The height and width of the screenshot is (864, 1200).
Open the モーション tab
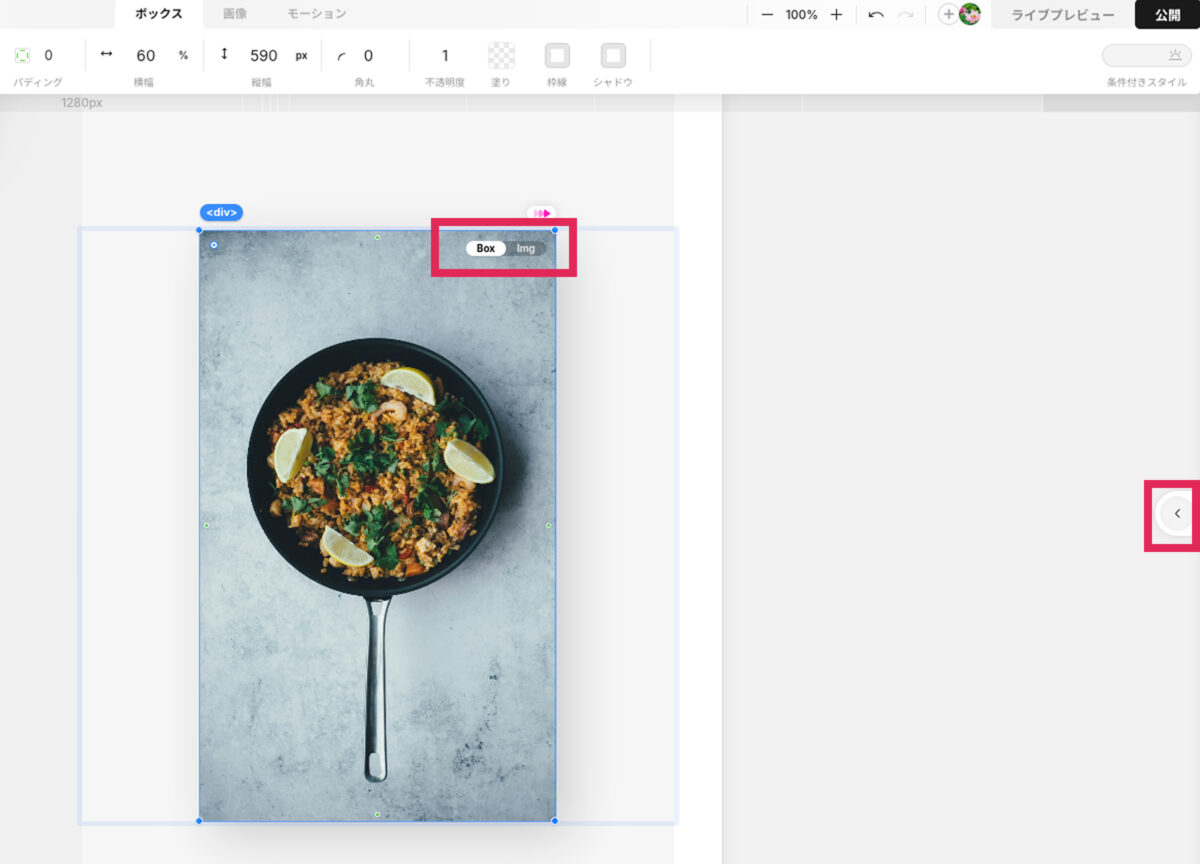316,14
